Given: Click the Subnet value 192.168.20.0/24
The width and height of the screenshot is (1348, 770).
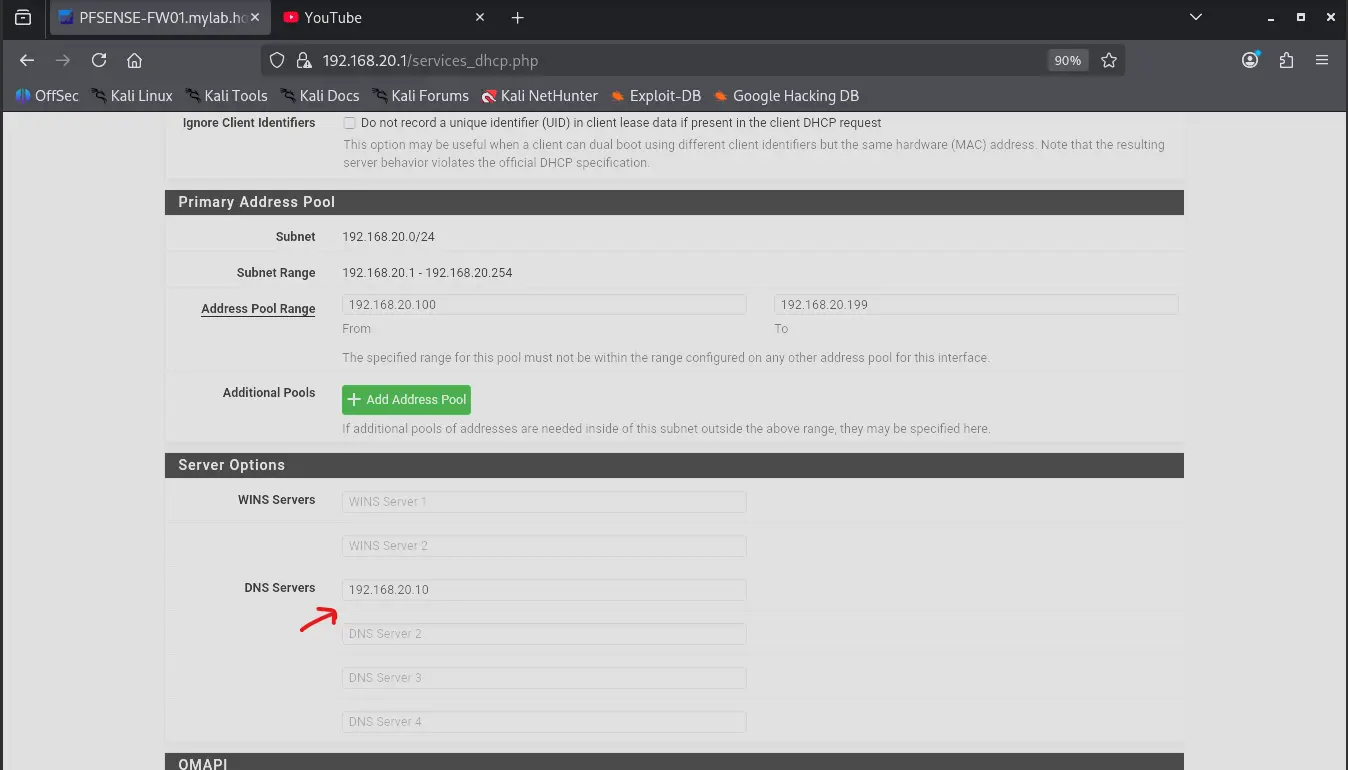Looking at the screenshot, I should tap(388, 237).
